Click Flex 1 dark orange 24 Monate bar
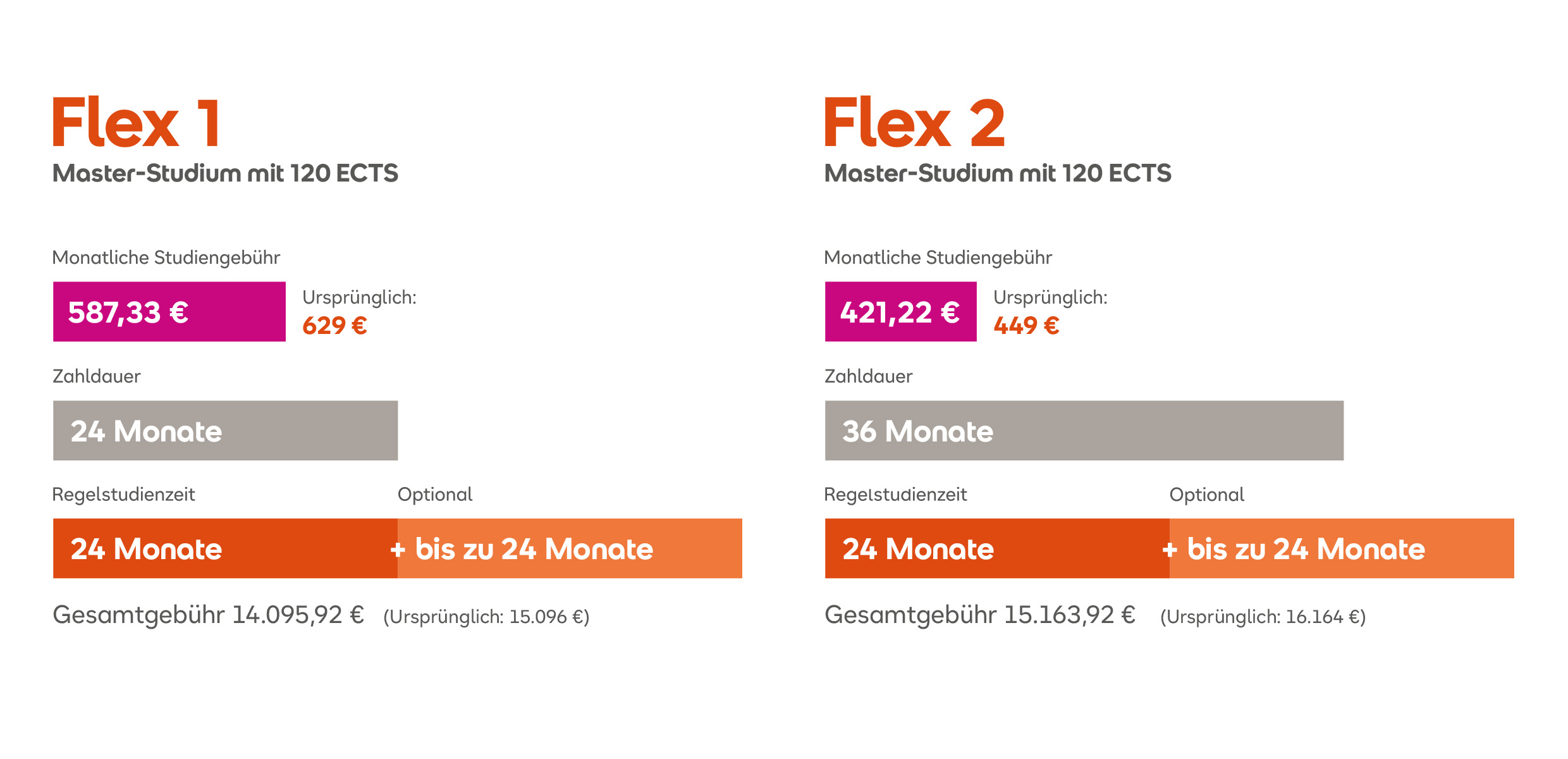The width and height of the screenshot is (1568, 759). pos(226,548)
